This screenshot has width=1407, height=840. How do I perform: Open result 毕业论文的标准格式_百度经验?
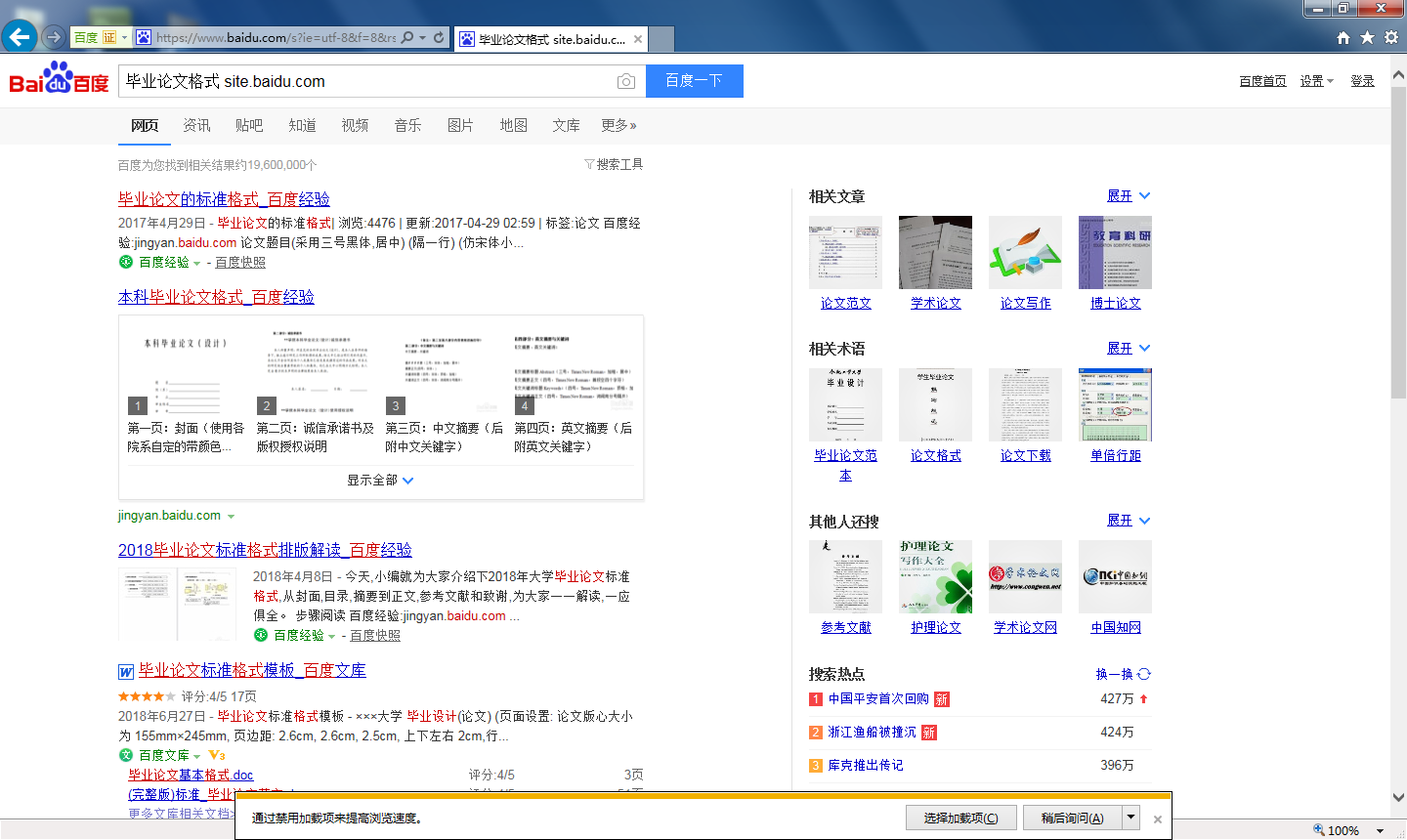[x=224, y=199]
